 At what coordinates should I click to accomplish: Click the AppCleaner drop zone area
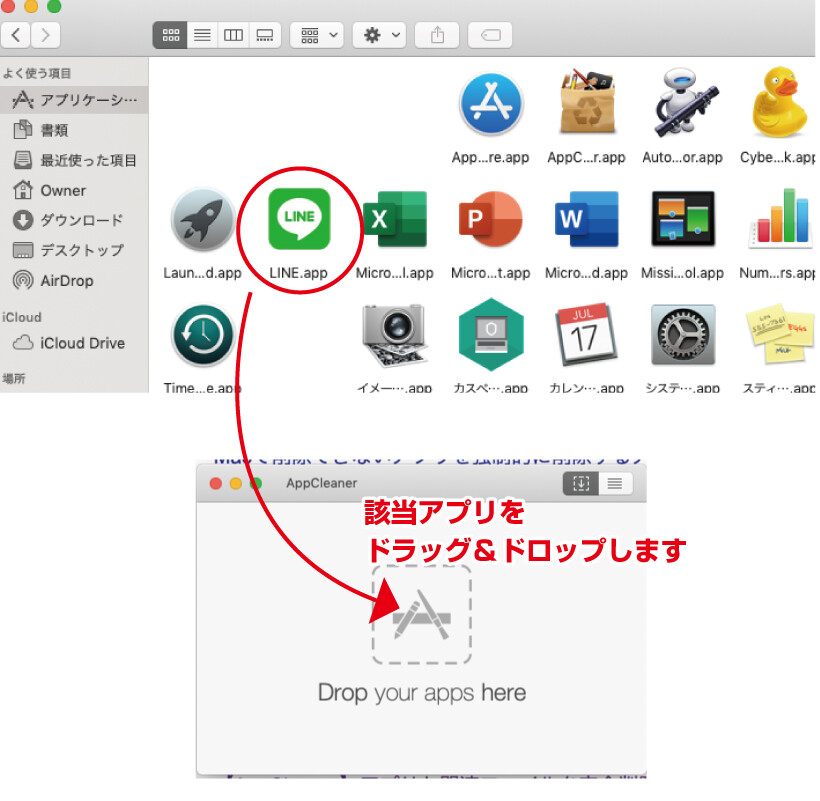[421, 614]
